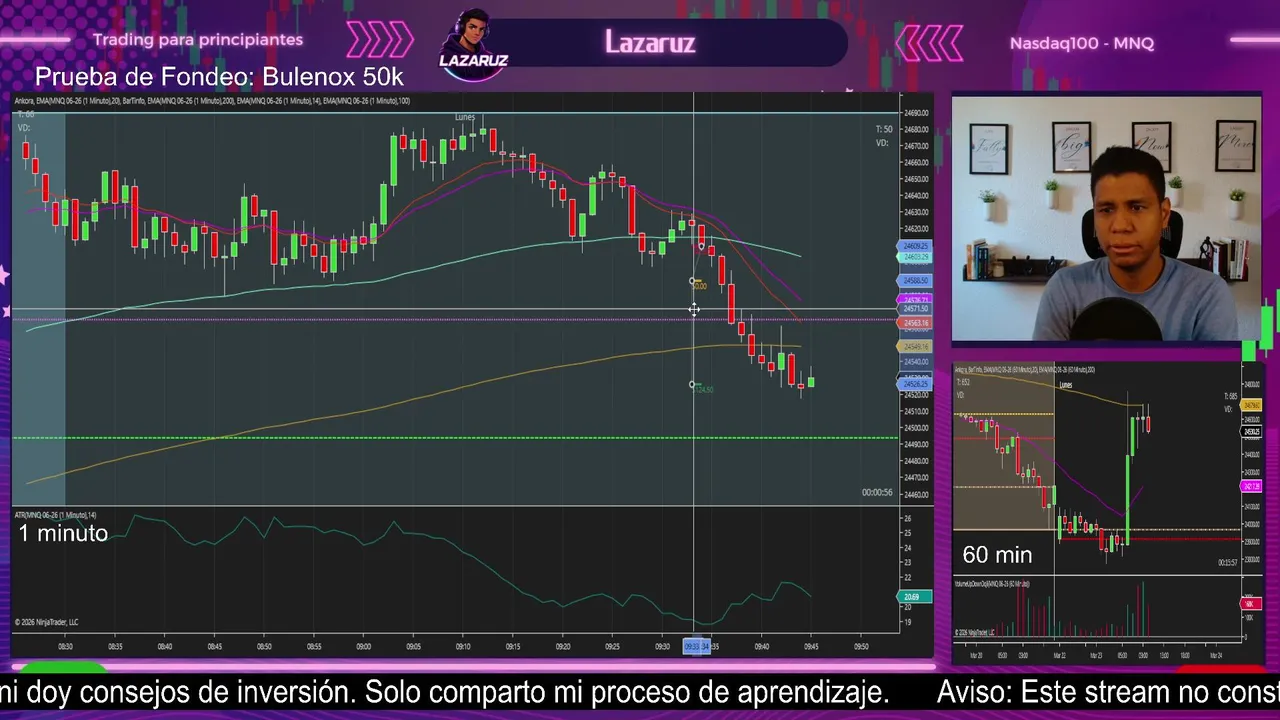
Task: Click the Prueba de Fondeo: Bulenox 50k text
Action: click(219, 77)
